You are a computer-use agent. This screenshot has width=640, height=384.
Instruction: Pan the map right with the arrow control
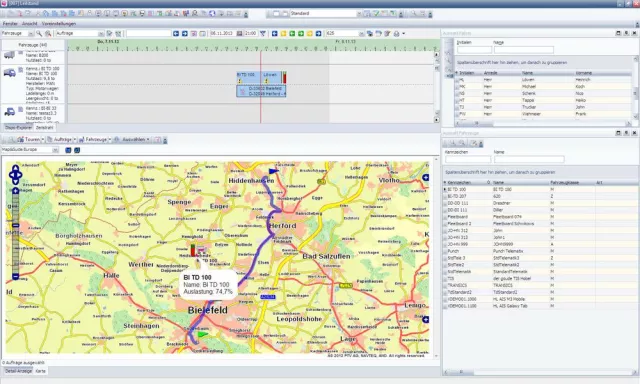coord(20,175)
